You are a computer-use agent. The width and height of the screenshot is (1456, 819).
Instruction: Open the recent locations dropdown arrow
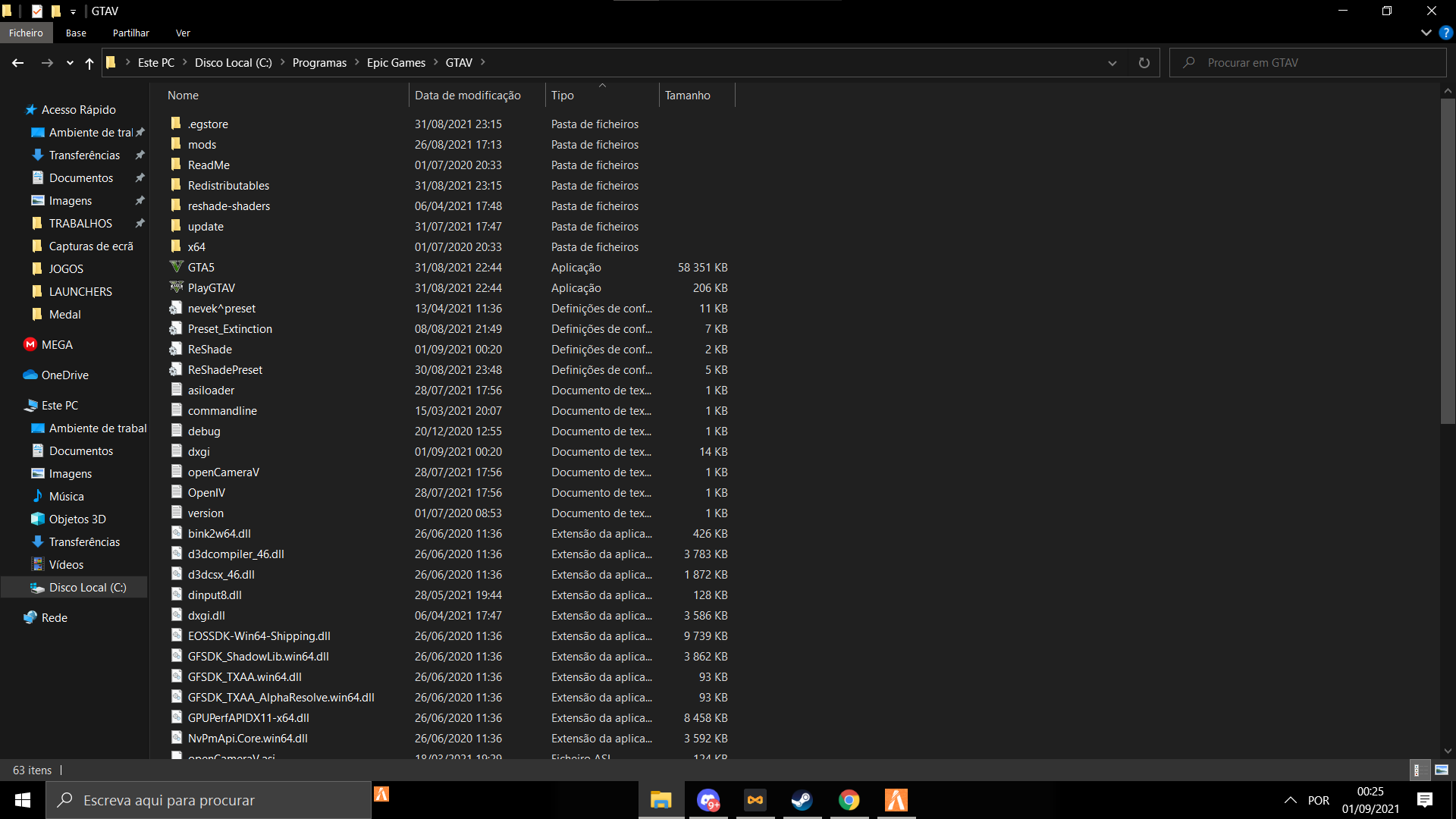tap(70, 63)
